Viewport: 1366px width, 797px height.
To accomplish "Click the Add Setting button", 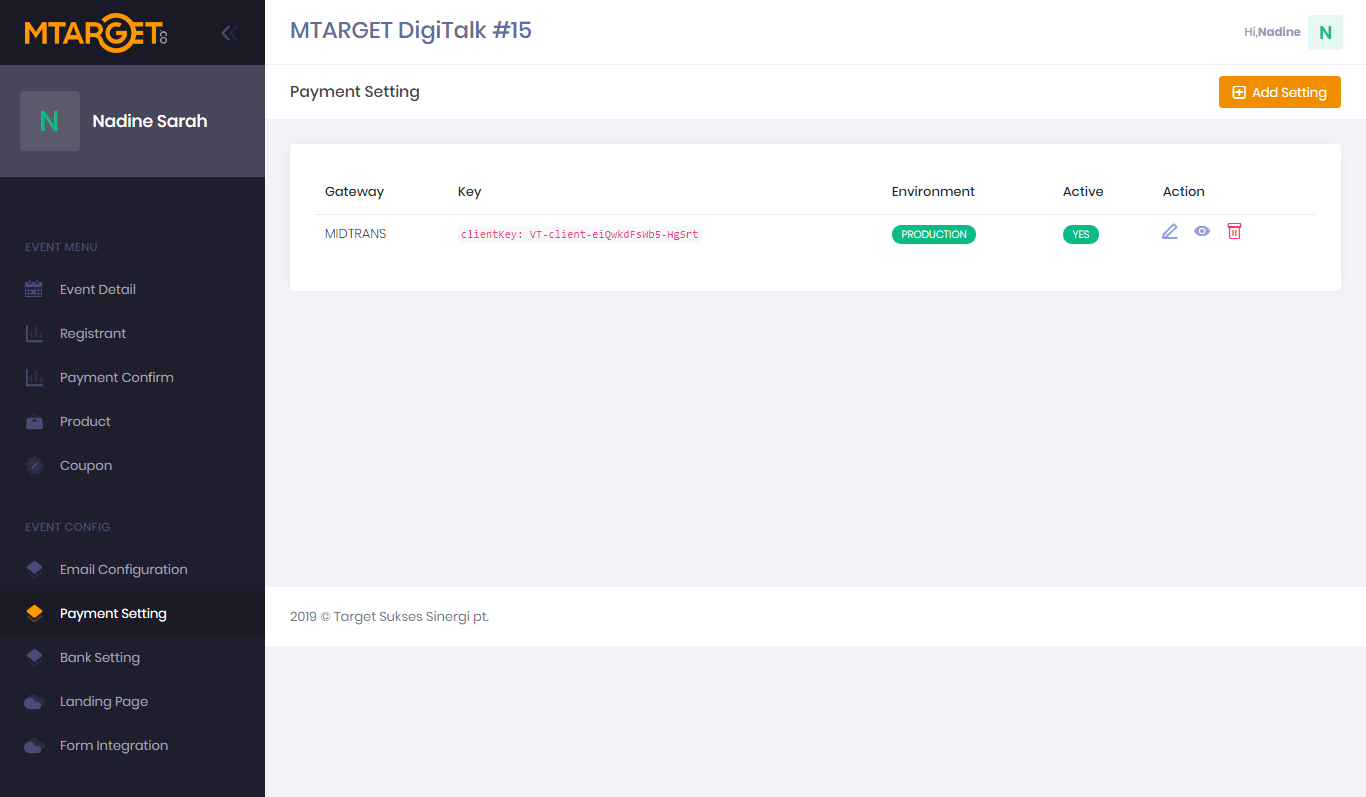I will pos(1279,92).
